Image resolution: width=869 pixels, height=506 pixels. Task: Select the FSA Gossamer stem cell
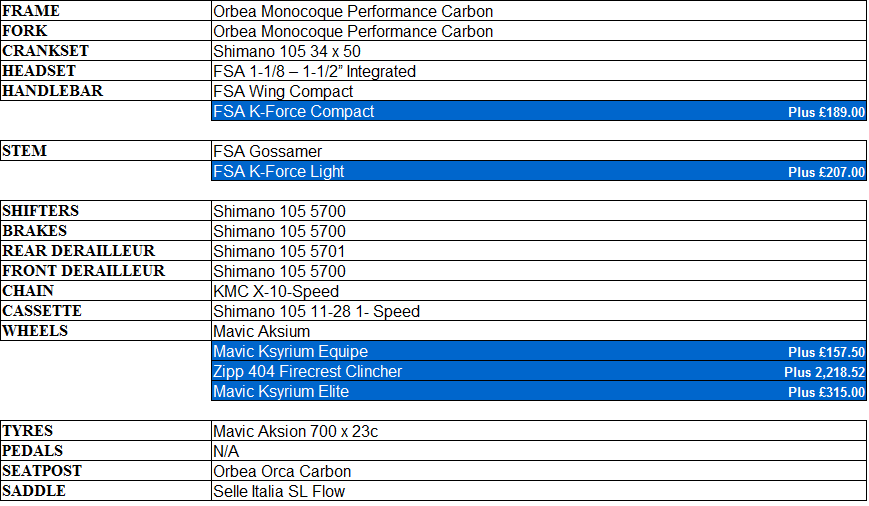tap(268, 152)
